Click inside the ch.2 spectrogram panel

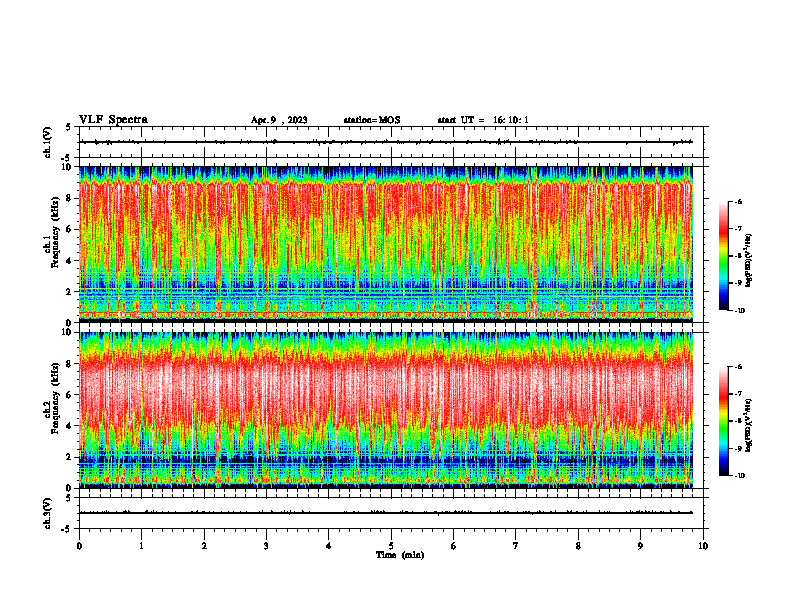386,410
